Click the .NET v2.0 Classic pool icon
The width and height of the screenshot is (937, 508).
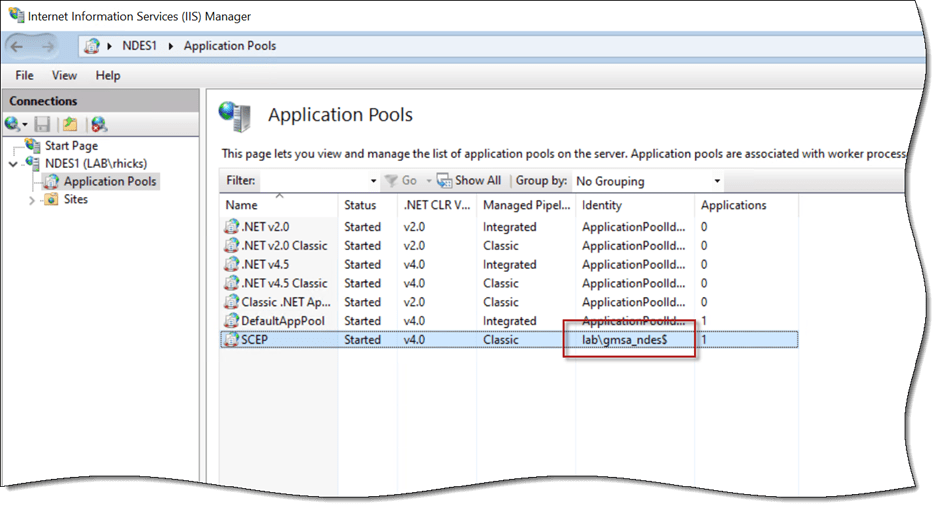(x=231, y=246)
